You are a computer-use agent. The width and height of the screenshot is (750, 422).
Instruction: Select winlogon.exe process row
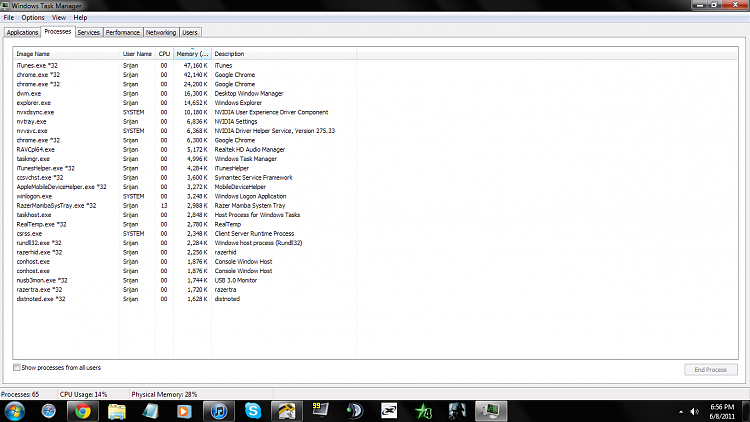[x=185, y=196]
